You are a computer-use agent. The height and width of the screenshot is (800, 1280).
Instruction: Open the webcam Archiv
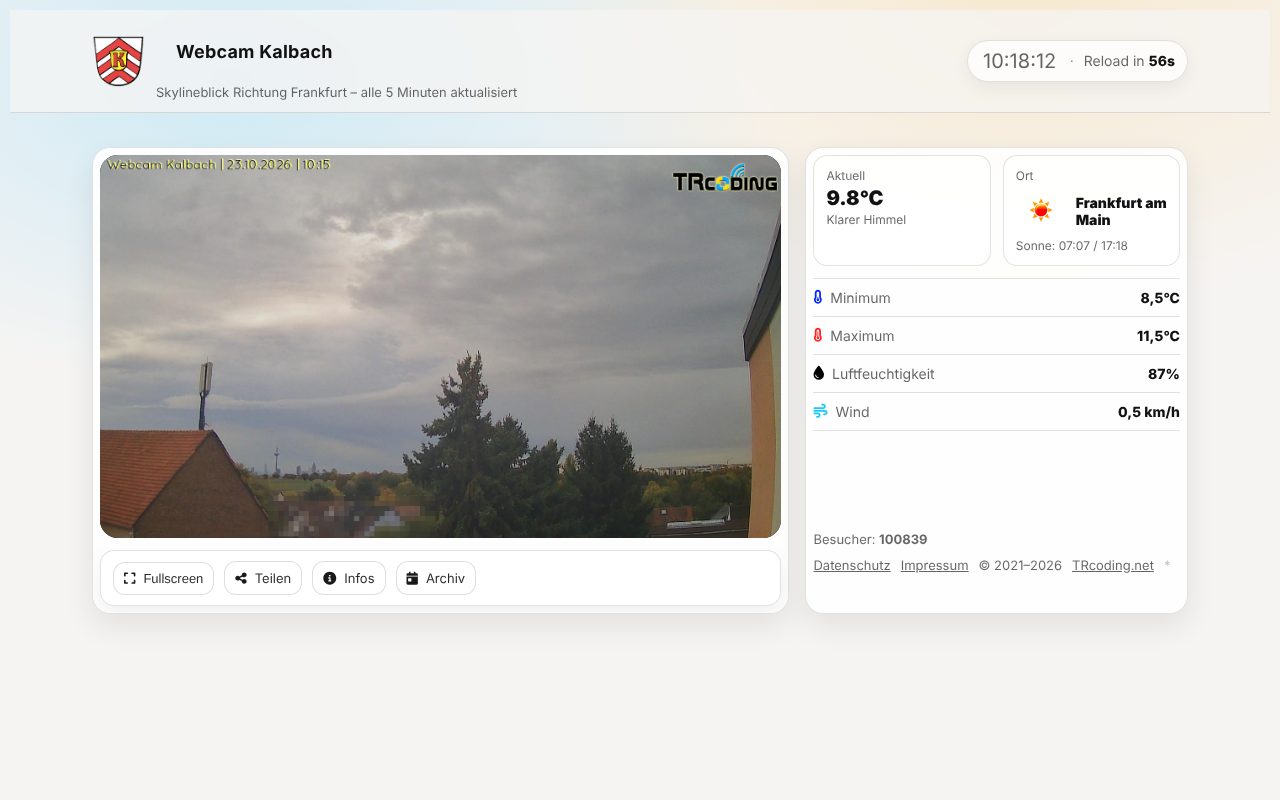point(436,578)
